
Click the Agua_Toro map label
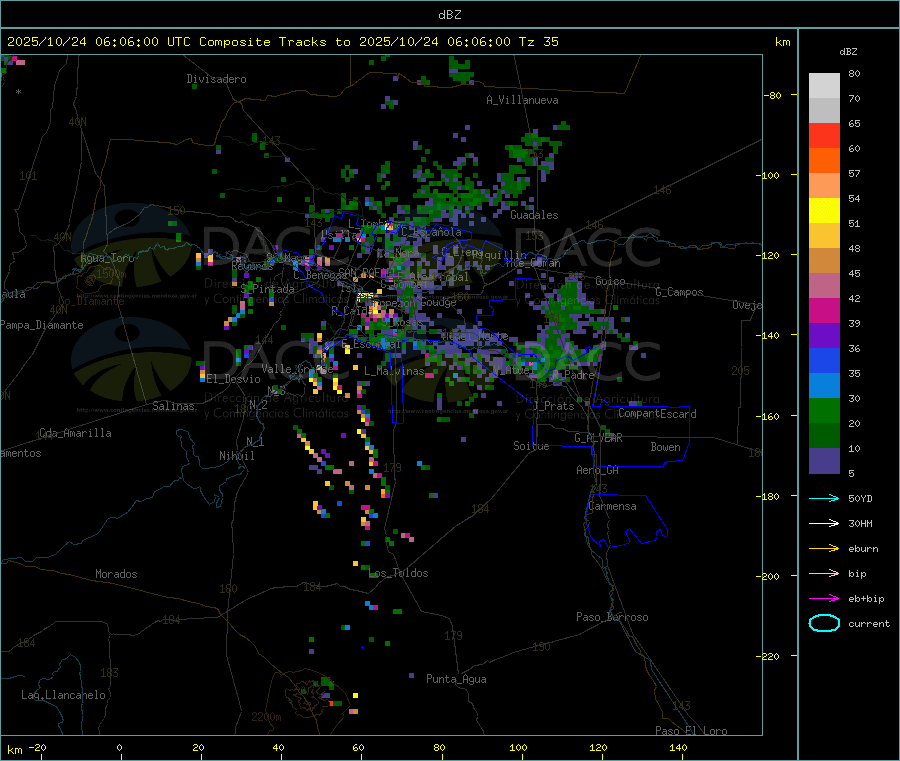tap(107, 258)
